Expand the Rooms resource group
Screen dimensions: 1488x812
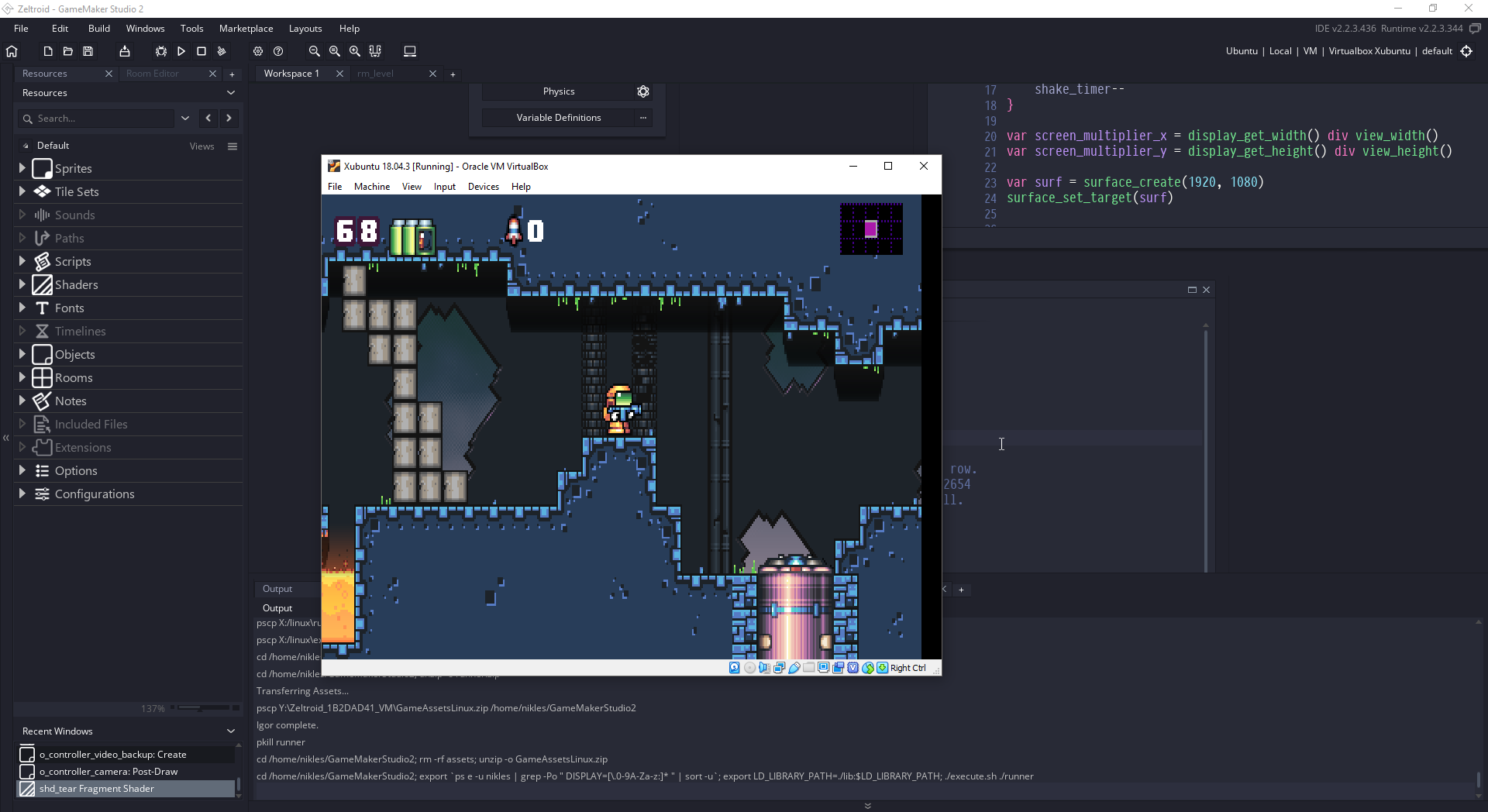tap(21, 377)
